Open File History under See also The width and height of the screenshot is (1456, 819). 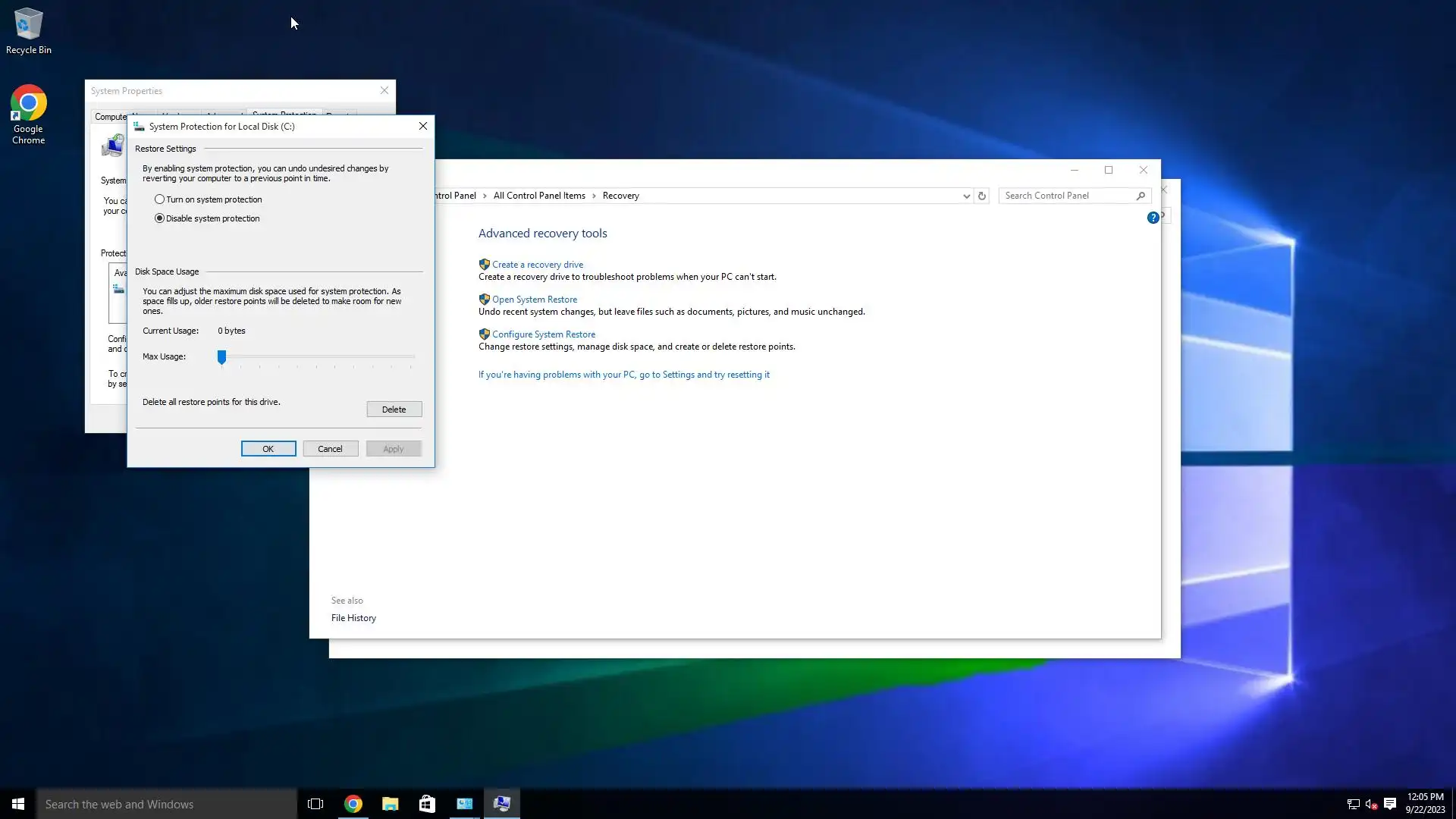[353, 618]
